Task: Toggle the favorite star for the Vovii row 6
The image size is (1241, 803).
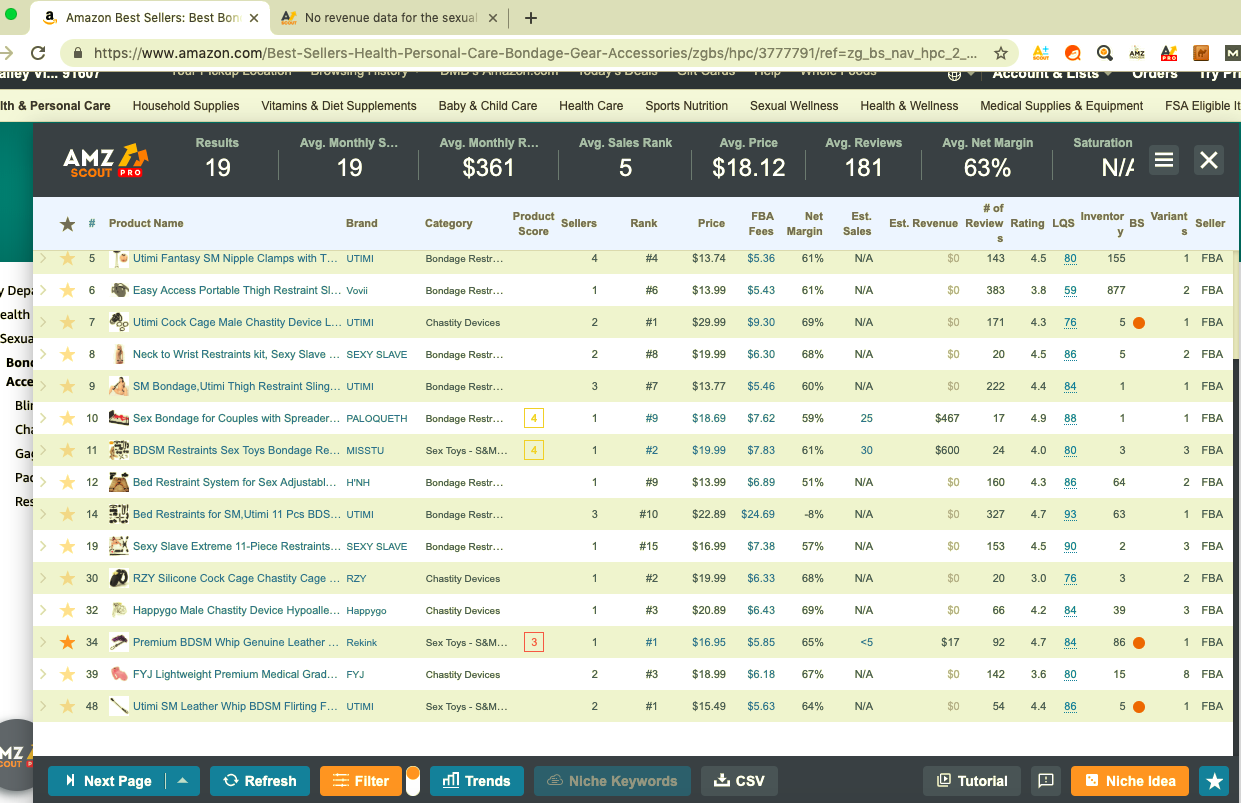Action: [67, 291]
